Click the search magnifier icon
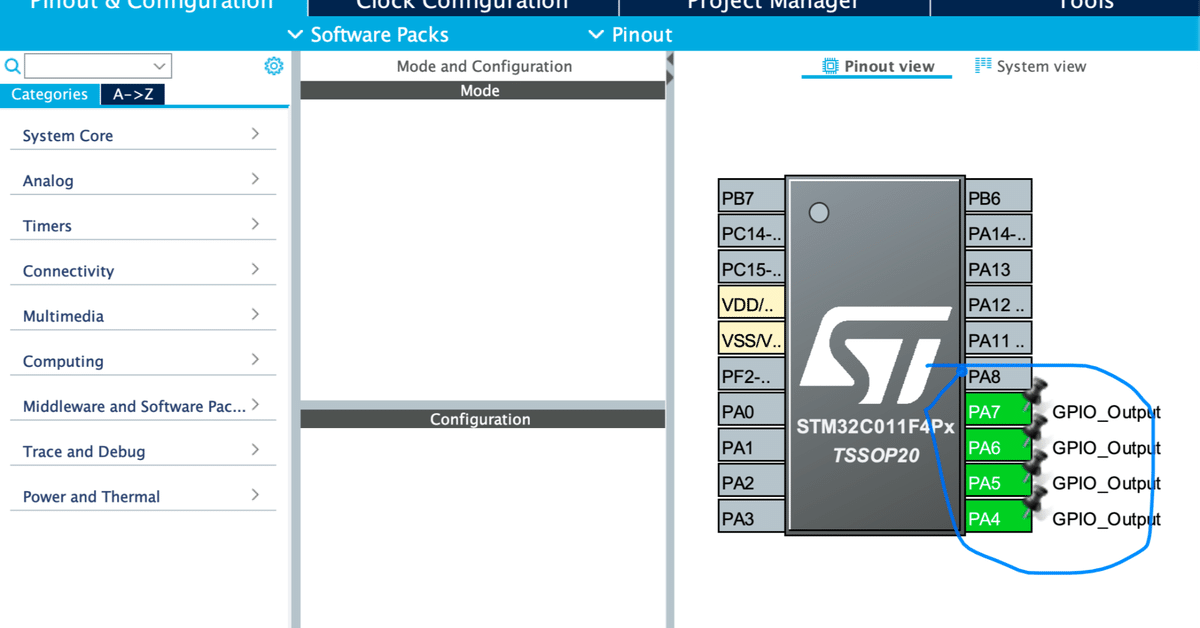The height and width of the screenshot is (628, 1200). point(12,65)
